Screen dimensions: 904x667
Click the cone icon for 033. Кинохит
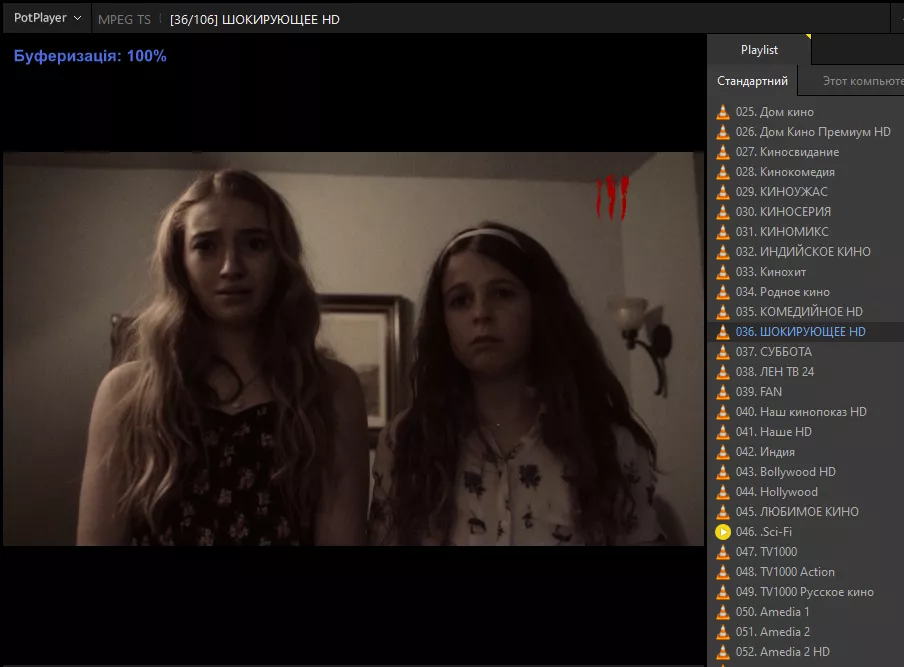[x=722, y=272]
